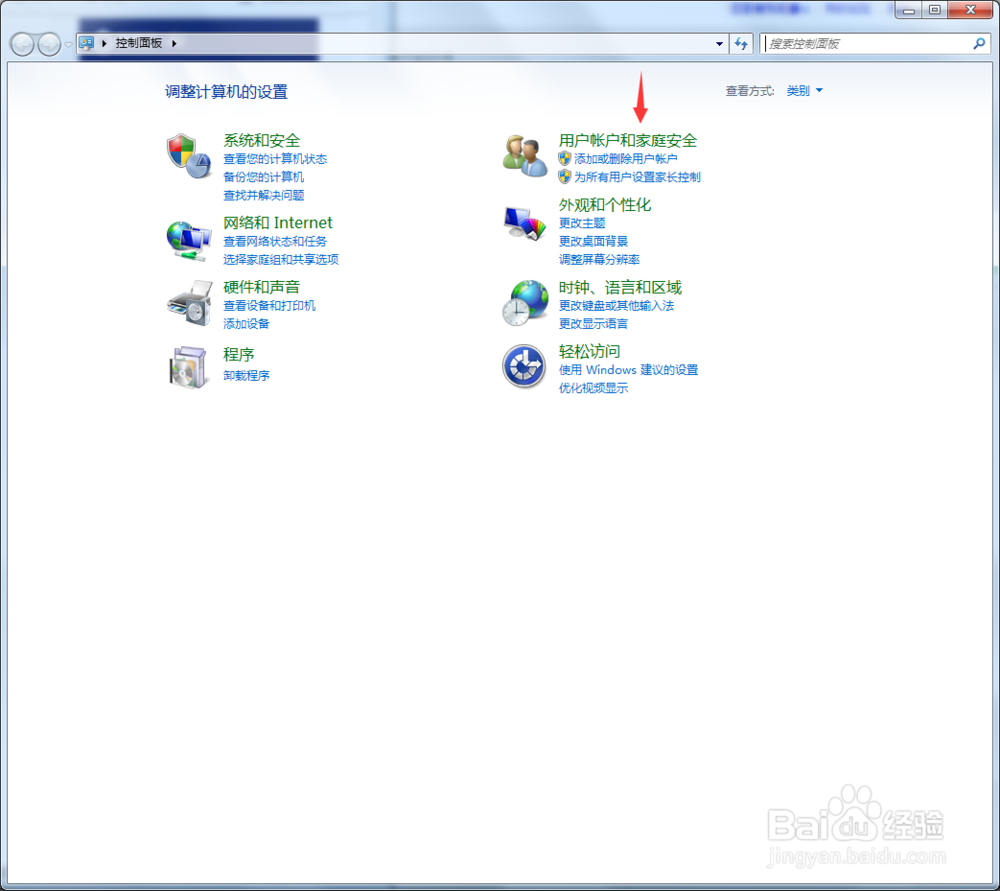Open 调整屏幕分辨率 settings
The height and width of the screenshot is (891, 1000).
tap(599, 259)
